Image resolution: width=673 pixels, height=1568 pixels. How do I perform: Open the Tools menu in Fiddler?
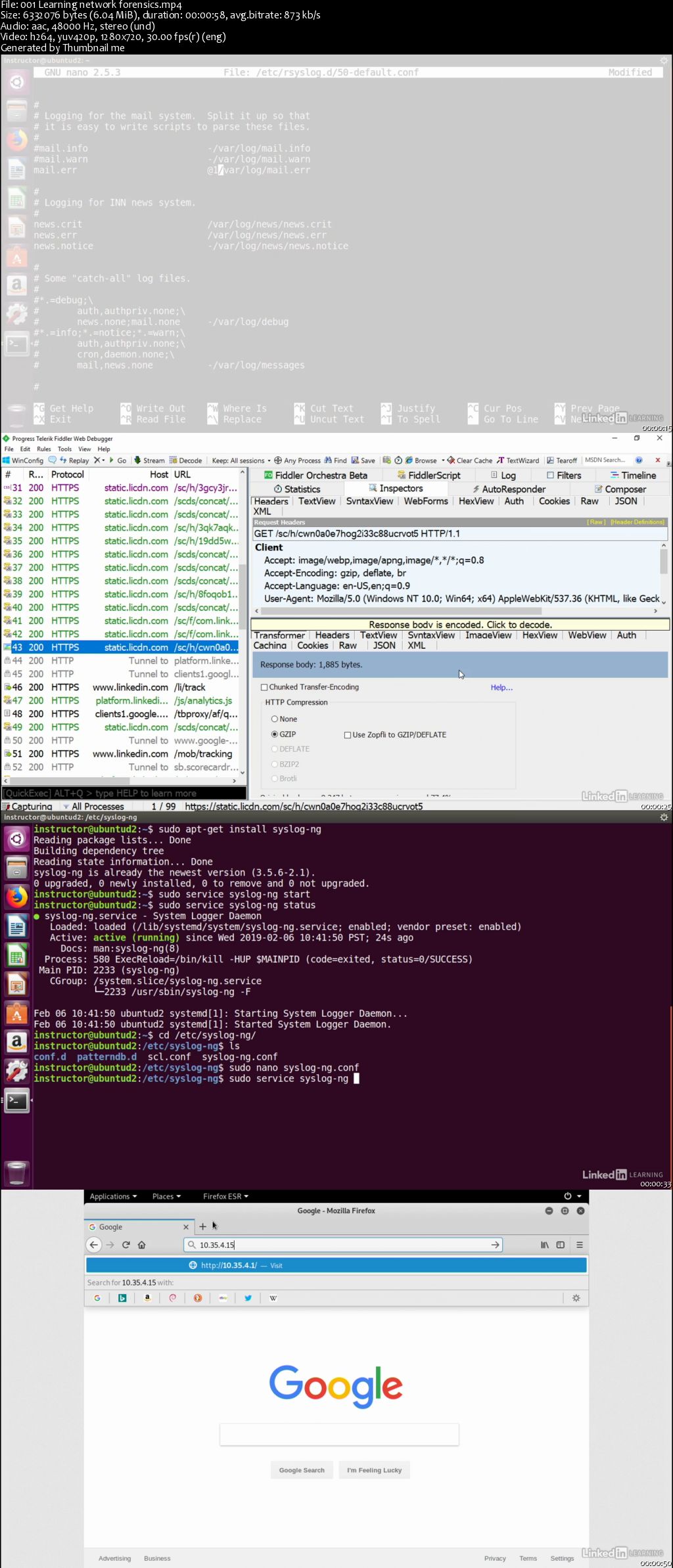point(64,449)
